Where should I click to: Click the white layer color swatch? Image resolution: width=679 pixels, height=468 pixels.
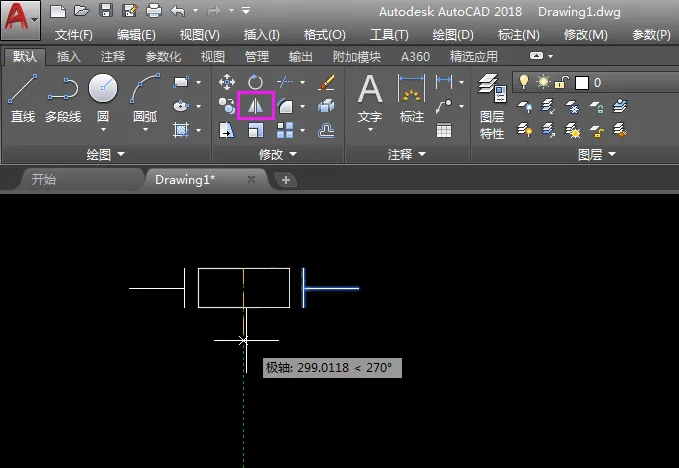[x=582, y=82]
